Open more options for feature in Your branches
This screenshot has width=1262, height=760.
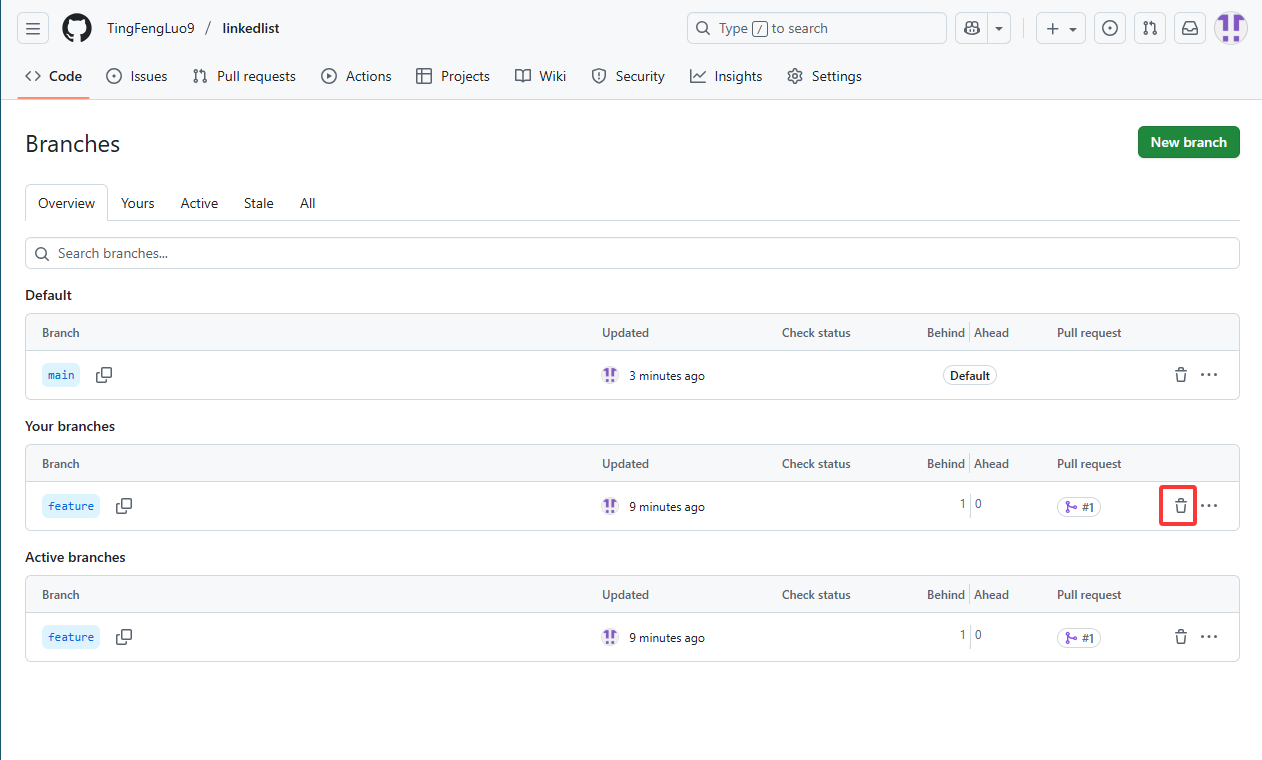[1209, 506]
